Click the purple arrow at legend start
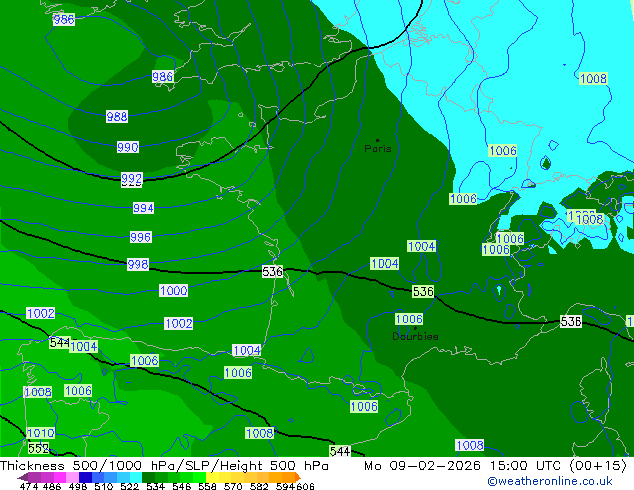Screen dimensions: 634x490 pyautogui.click(x=23, y=477)
